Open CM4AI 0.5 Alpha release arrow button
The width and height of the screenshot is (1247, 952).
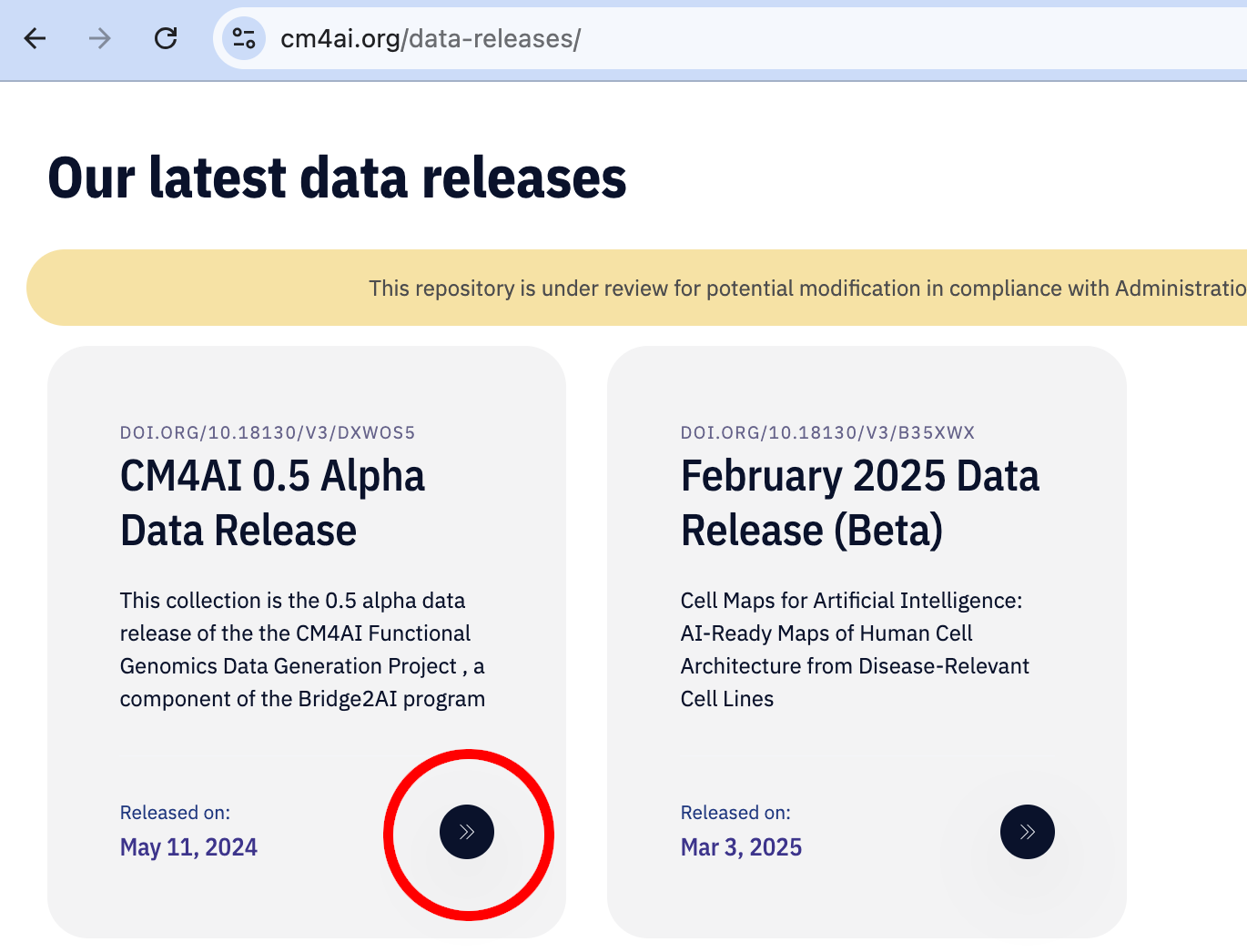click(x=467, y=832)
